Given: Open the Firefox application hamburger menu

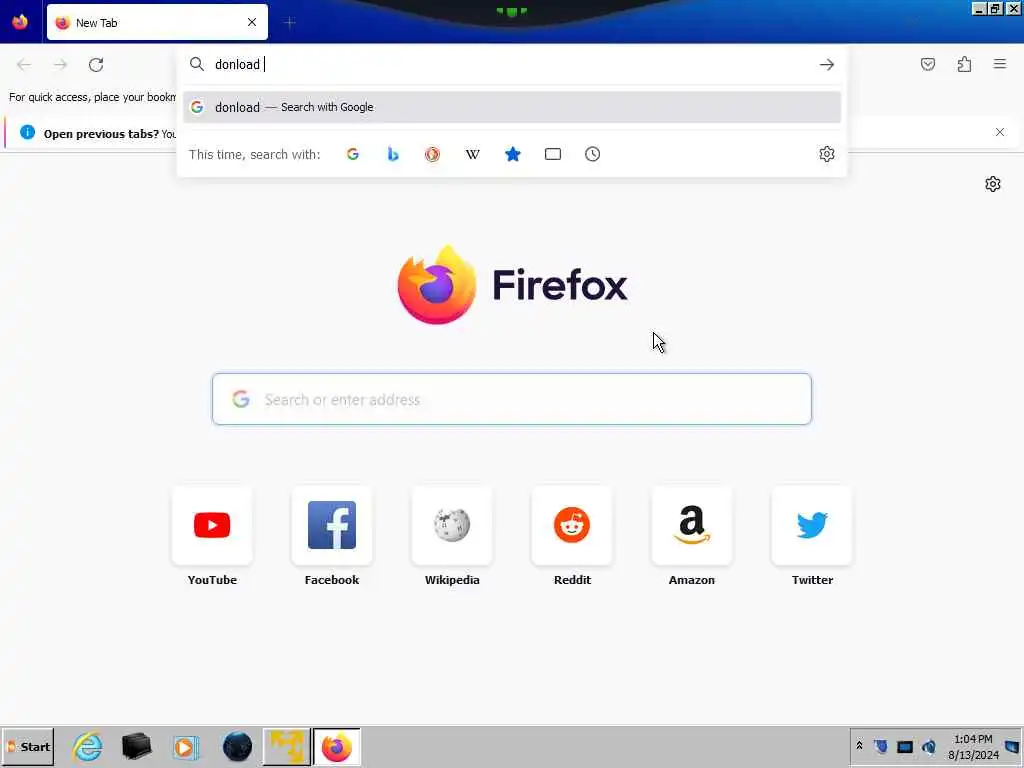Looking at the screenshot, I should pyautogui.click(x=999, y=64).
